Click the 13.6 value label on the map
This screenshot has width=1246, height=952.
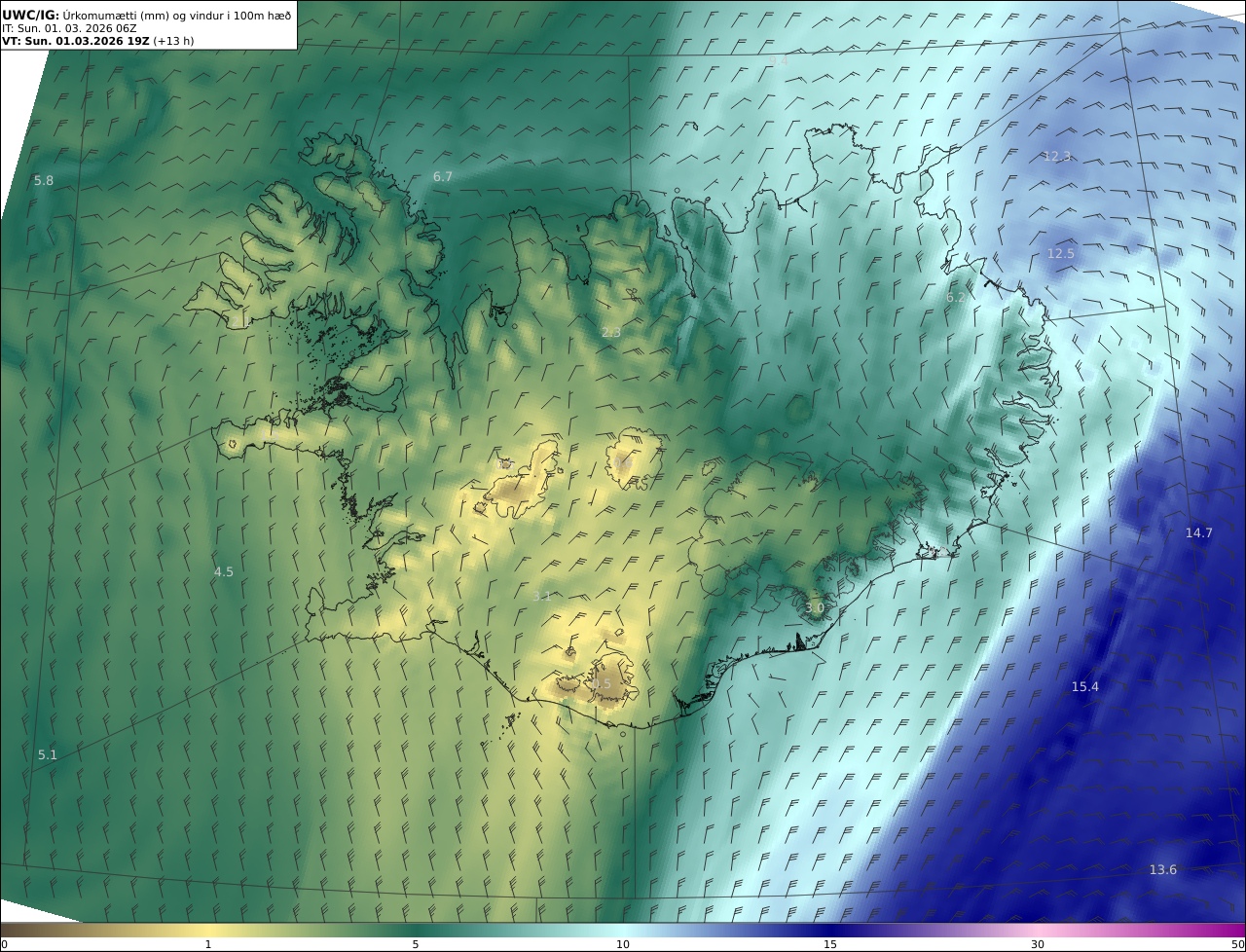click(x=1163, y=869)
